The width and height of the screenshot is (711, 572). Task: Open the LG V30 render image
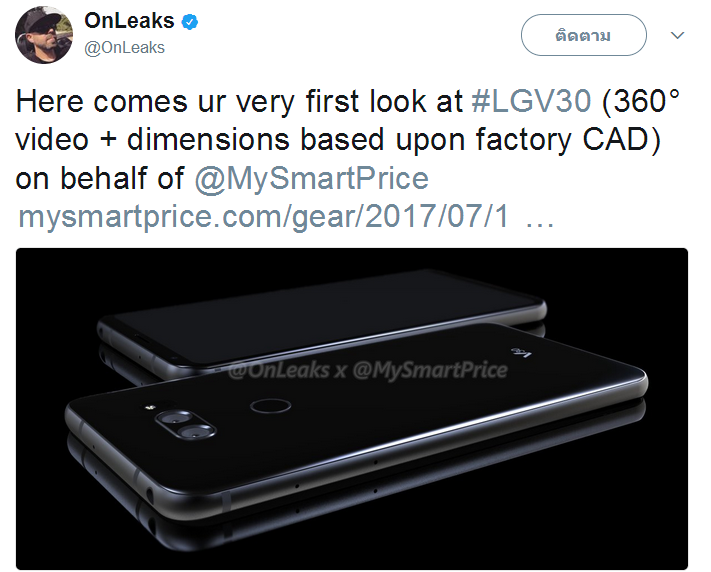352,409
